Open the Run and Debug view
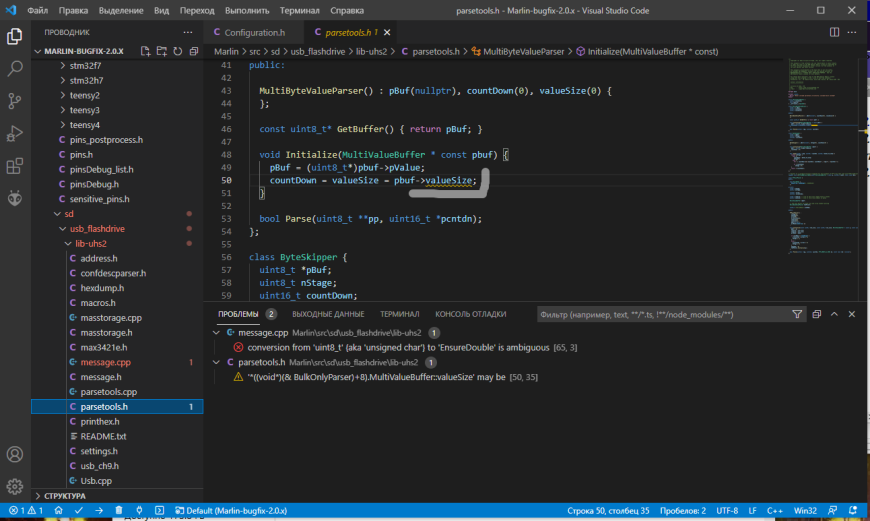Image resolution: width=870 pixels, height=521 pixels. [14, 134]
